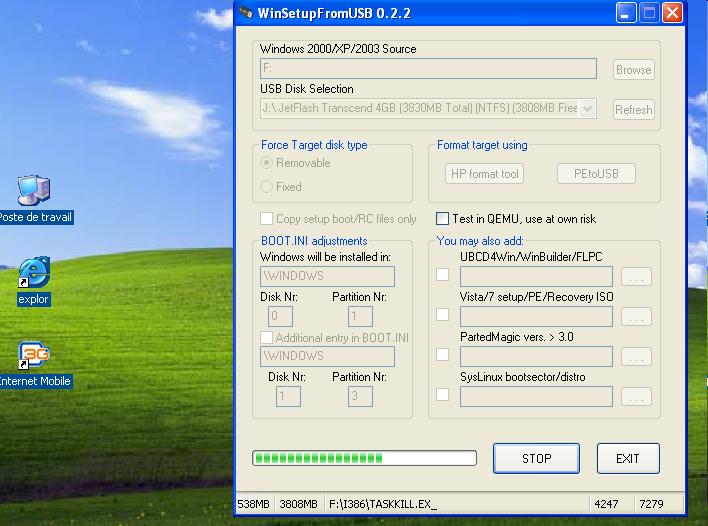
Task: Click first Disk Nr field showing 0
Action: point(280,316)
